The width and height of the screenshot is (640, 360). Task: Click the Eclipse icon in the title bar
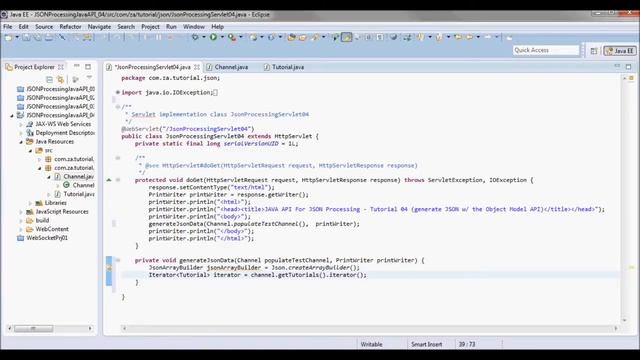pyautogui.click(x=4, y=15)
